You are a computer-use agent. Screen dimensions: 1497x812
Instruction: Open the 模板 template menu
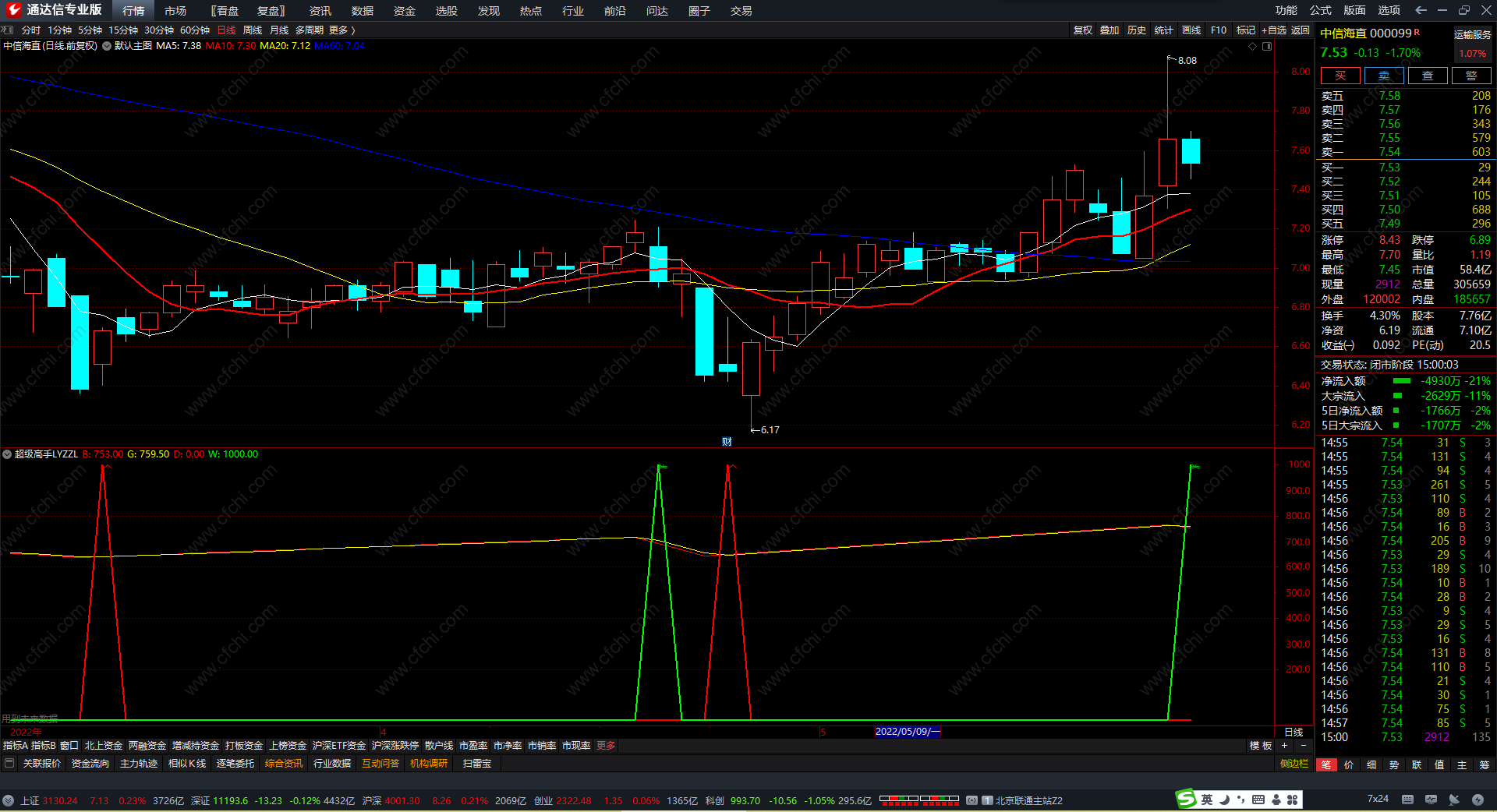(1261, 746)
